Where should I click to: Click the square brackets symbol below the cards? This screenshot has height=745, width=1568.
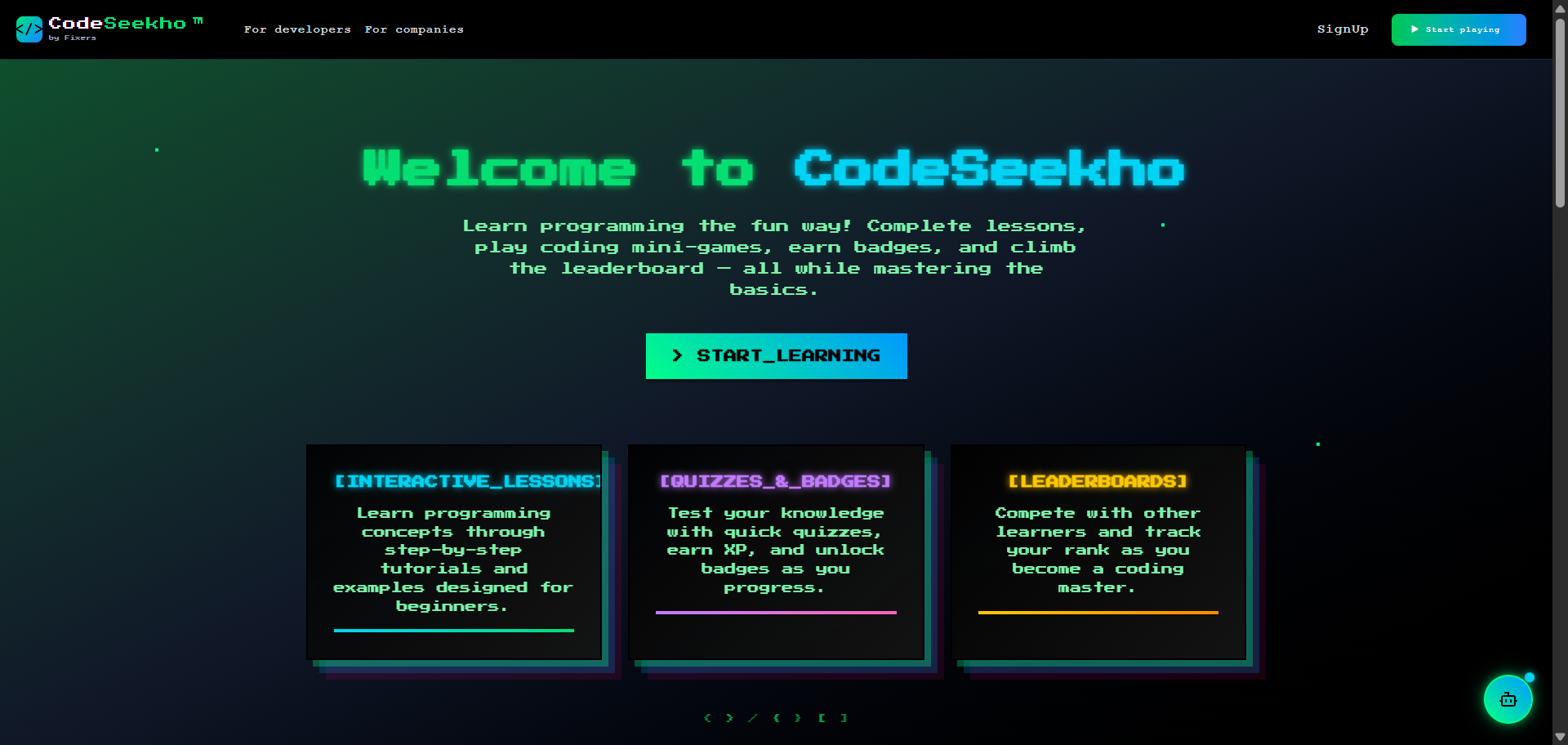pyautogui.click(x=833, y=718)
